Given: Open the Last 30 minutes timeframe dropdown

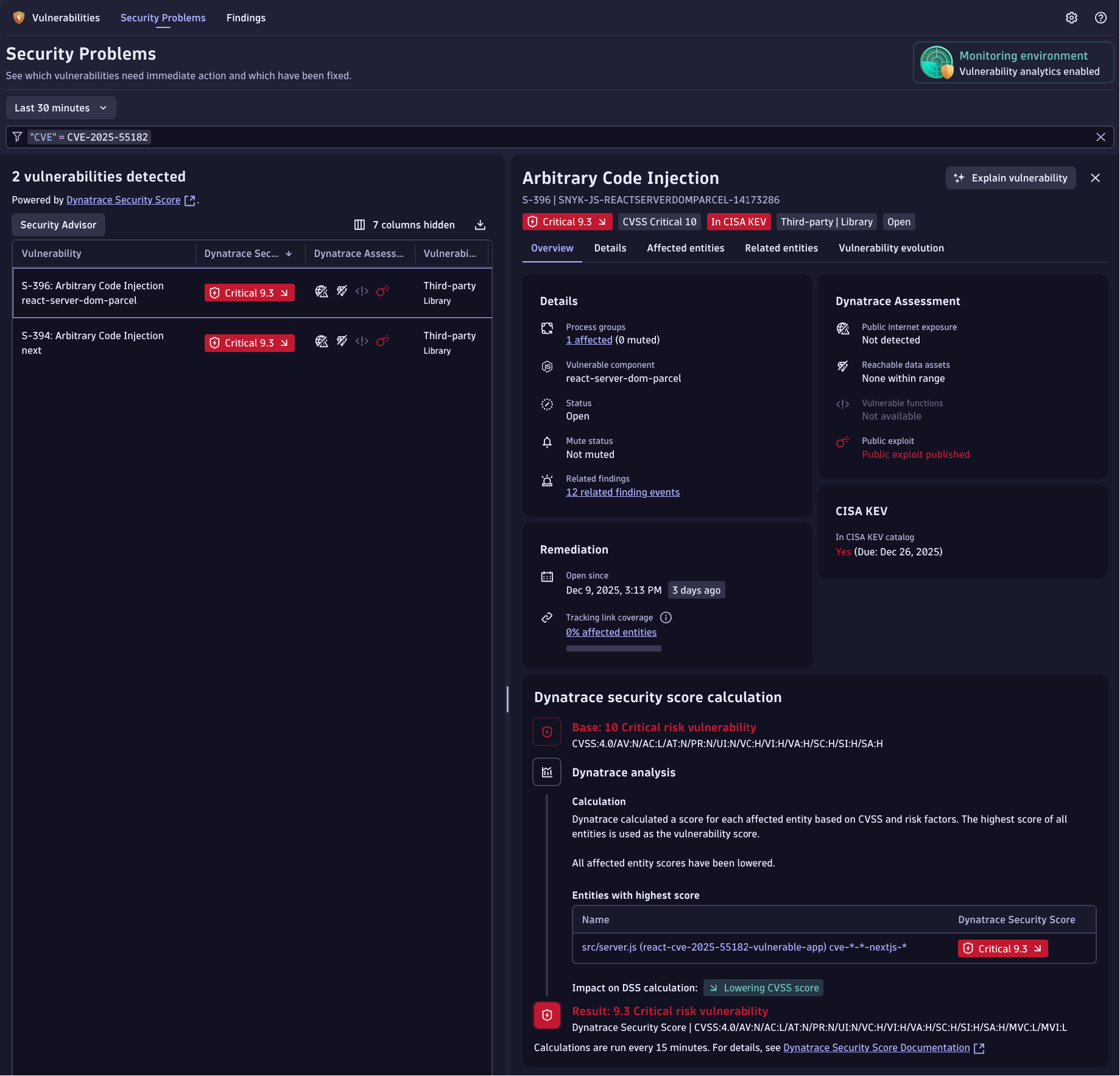Looking at the screenshot, I should click(x=61, y=108).
